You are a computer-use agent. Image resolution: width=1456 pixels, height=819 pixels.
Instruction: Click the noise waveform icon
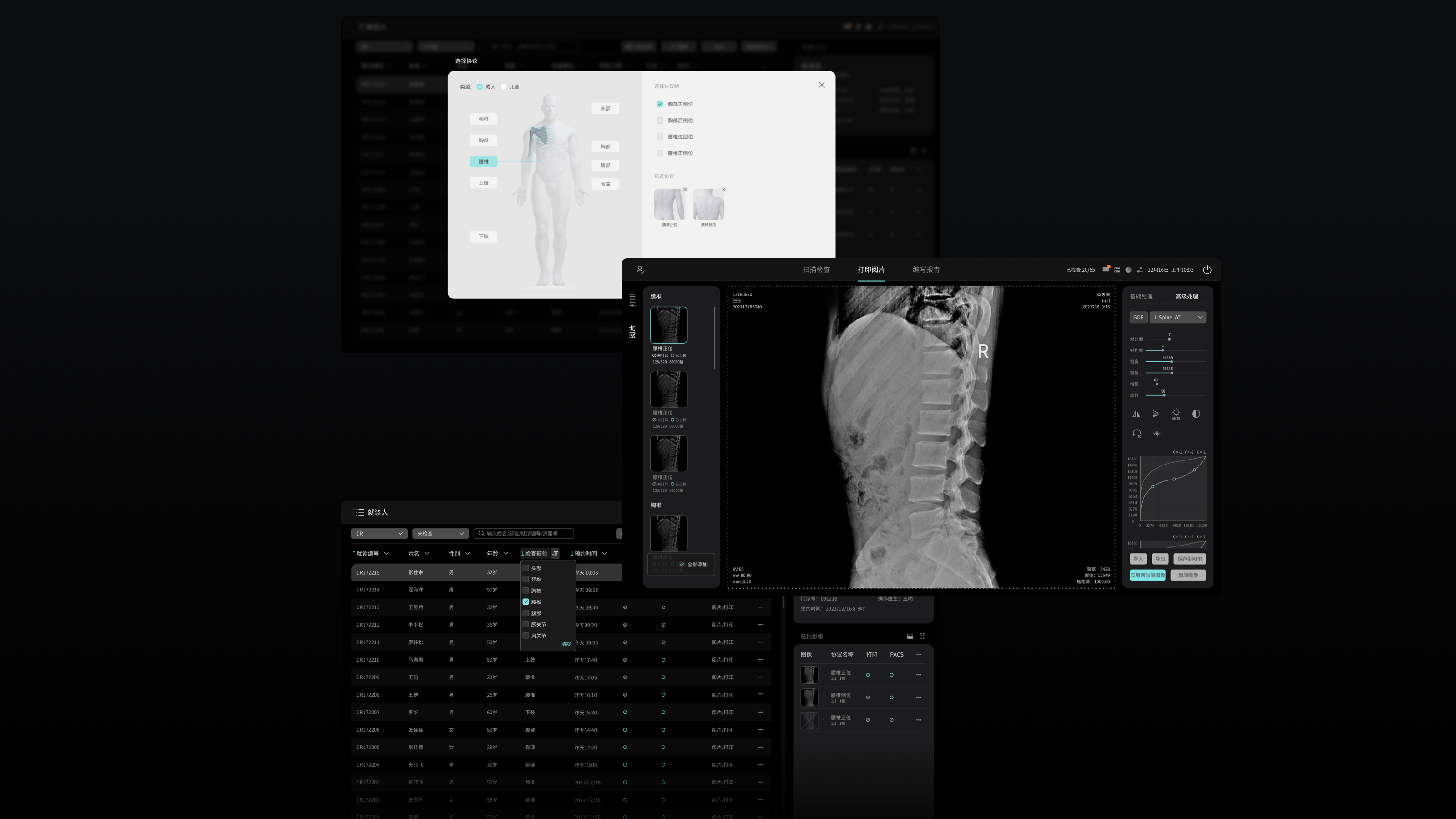click(1157, 434)
